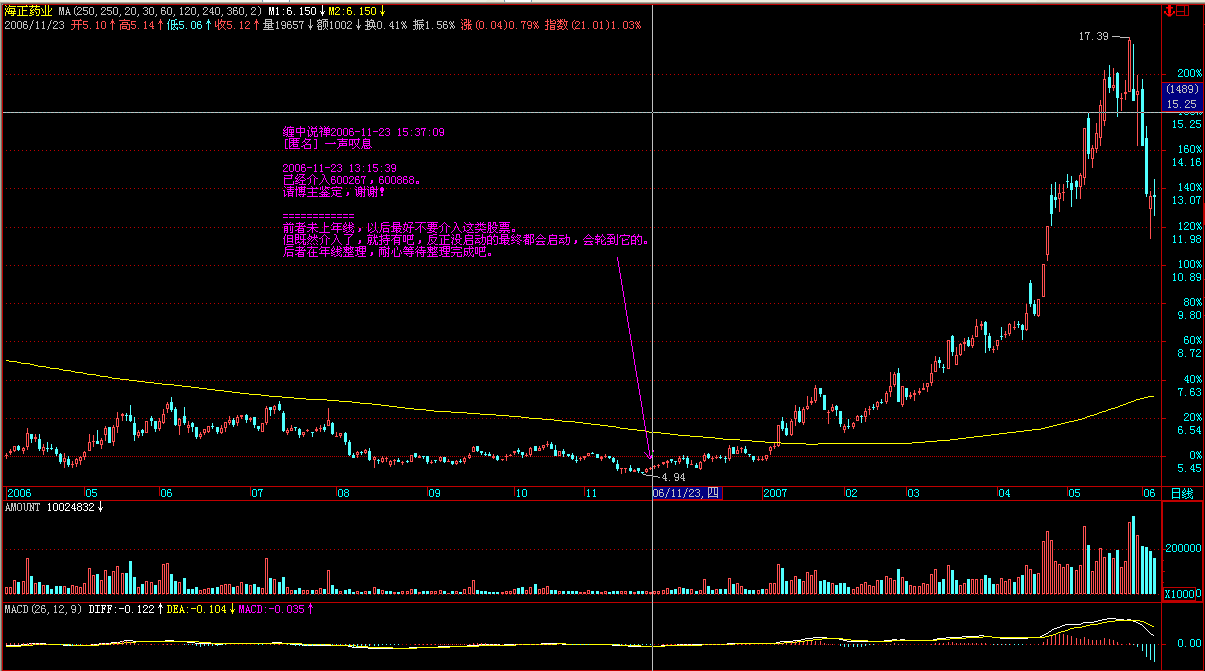
Task: Click the red anchor icon at top right
Action: 1170,11
